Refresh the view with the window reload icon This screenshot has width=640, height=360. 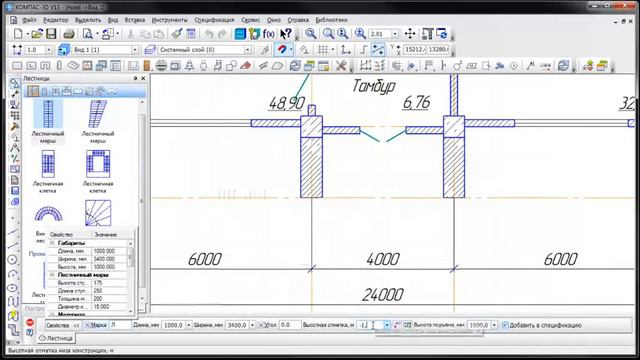(x=442, y=34)
